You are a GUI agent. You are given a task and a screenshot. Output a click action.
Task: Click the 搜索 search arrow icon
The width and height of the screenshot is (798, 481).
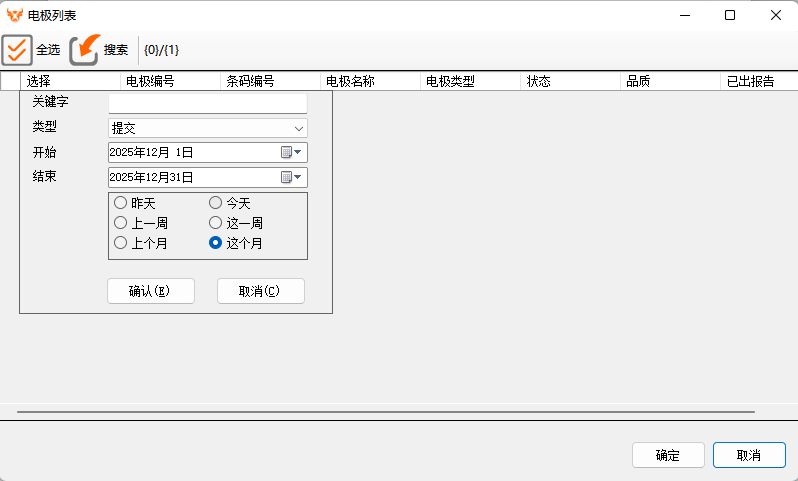click(x=84, y=50)
